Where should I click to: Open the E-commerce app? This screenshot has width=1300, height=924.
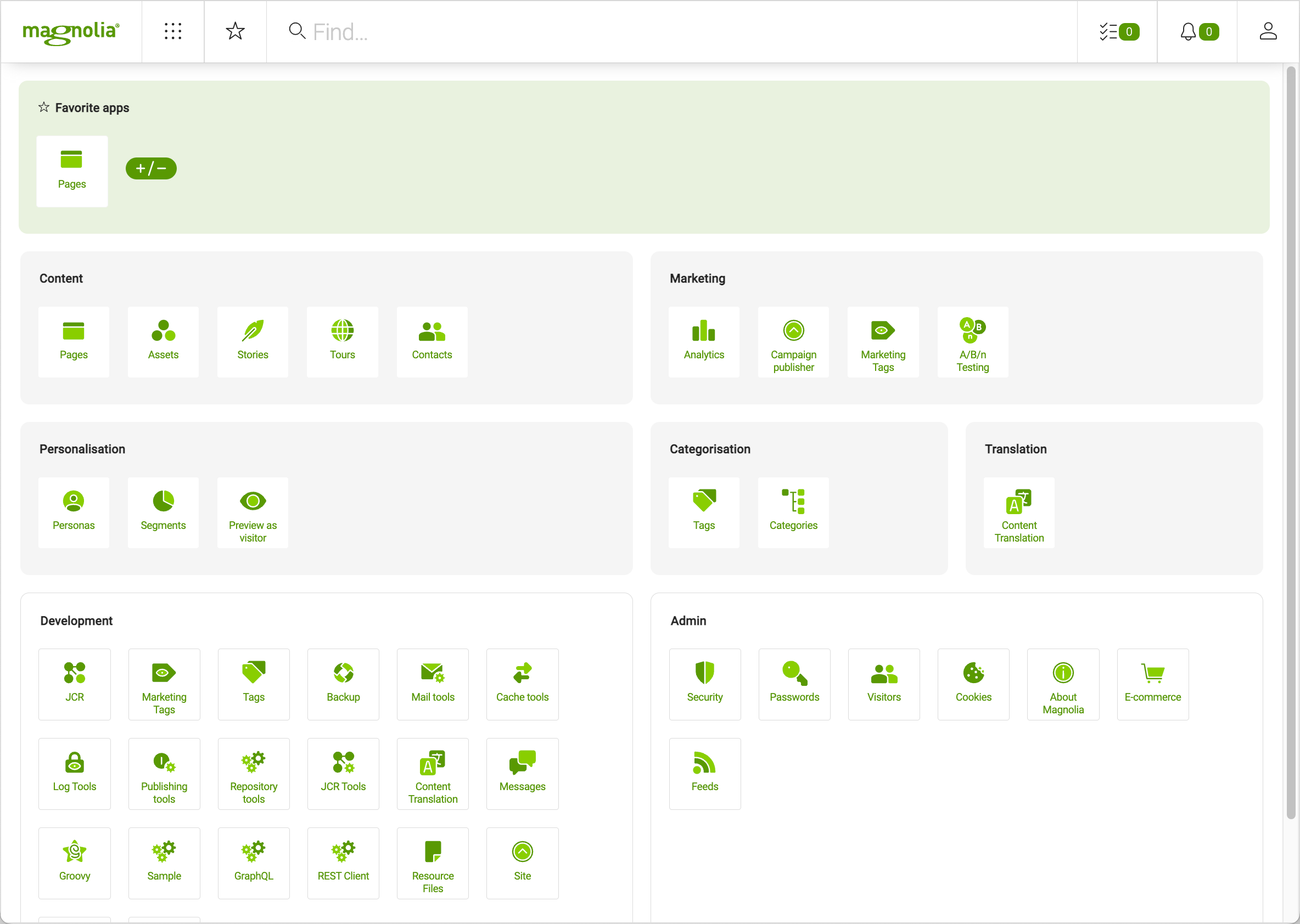coord(1152,684)
